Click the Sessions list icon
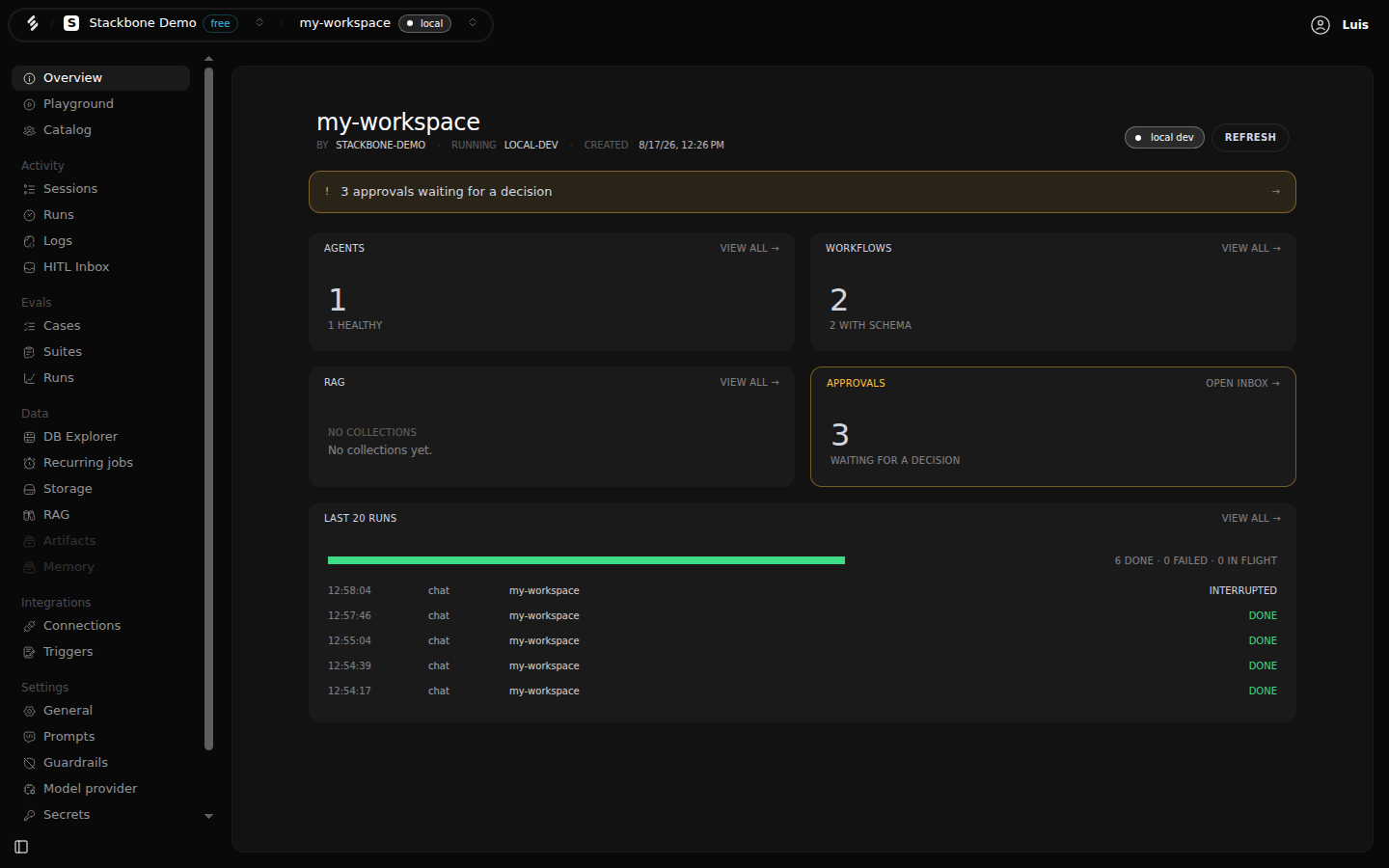This screenshot has width=1389, height=868. click(30, 189)
